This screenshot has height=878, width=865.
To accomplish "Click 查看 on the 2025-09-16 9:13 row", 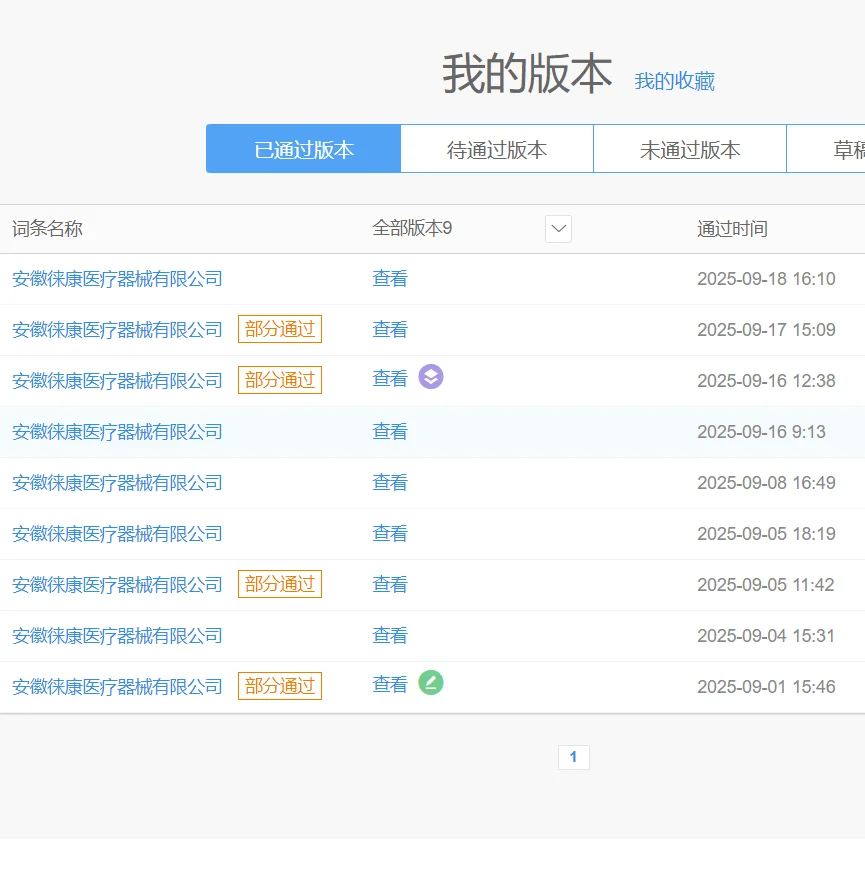I will tap(389, 430).
